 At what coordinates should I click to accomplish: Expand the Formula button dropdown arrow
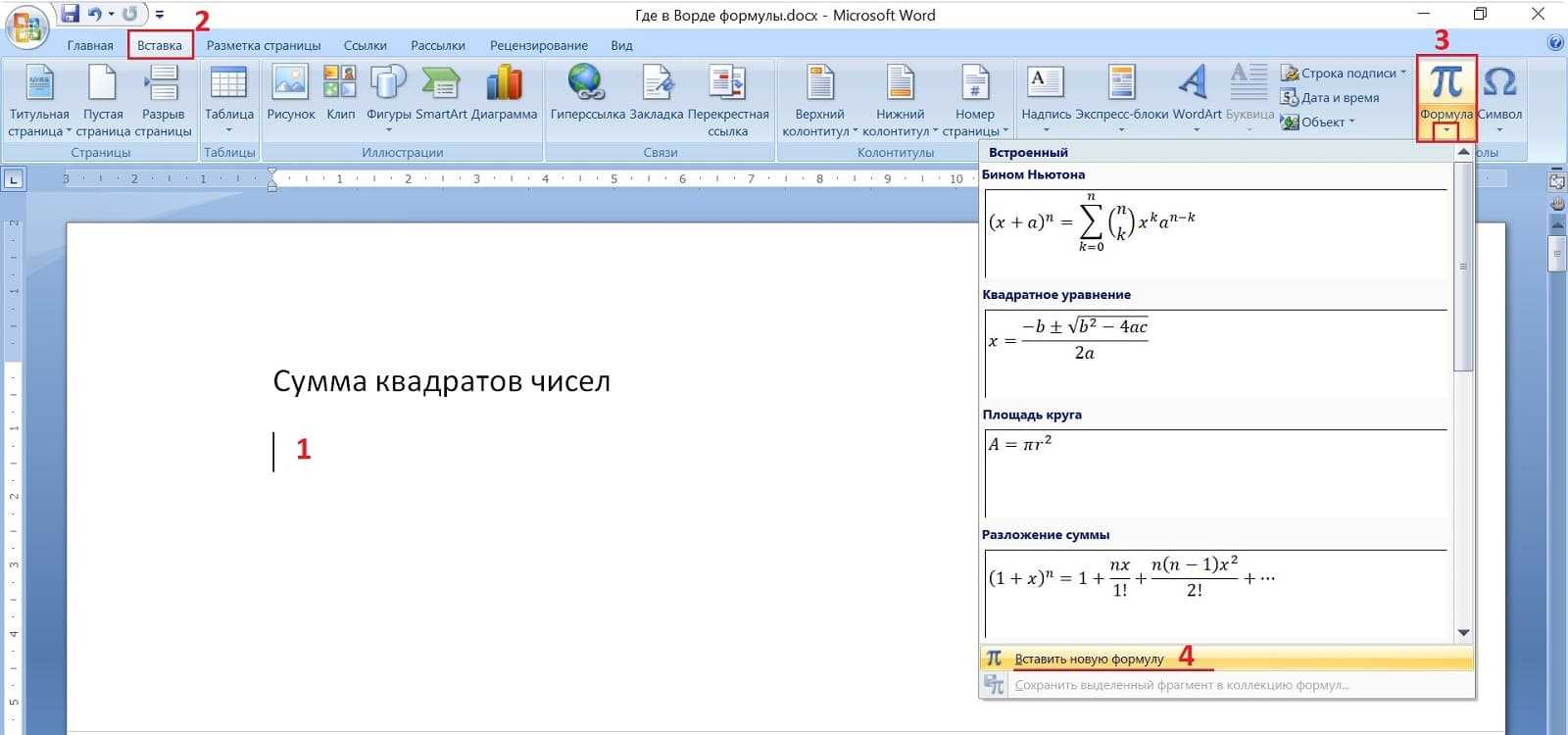click(1446, 130)
